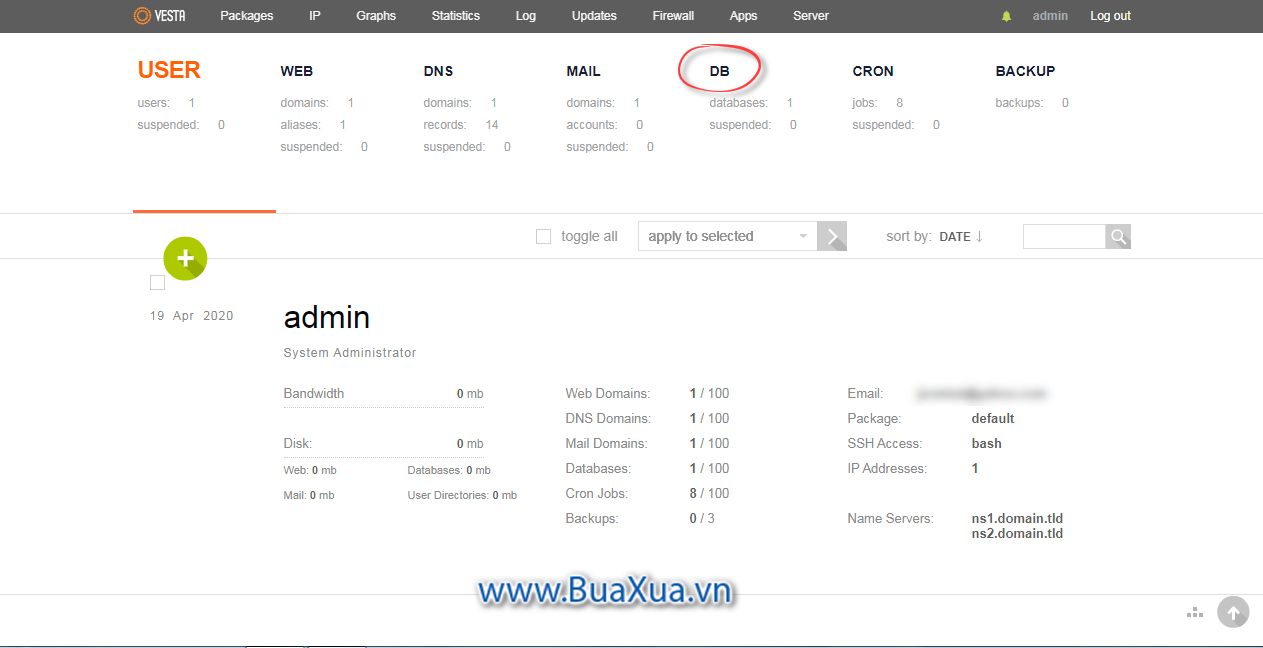Open the Log menu
This screenshot has height=648, width=1263.
(526, 16)
